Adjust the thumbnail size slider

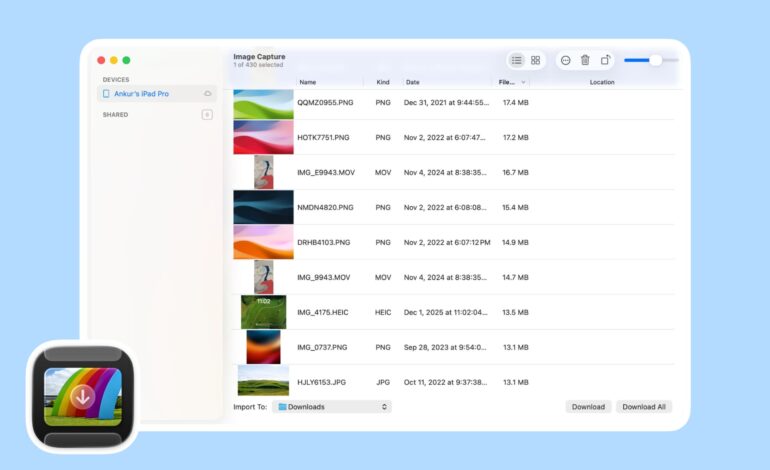[x=654, y=60]
